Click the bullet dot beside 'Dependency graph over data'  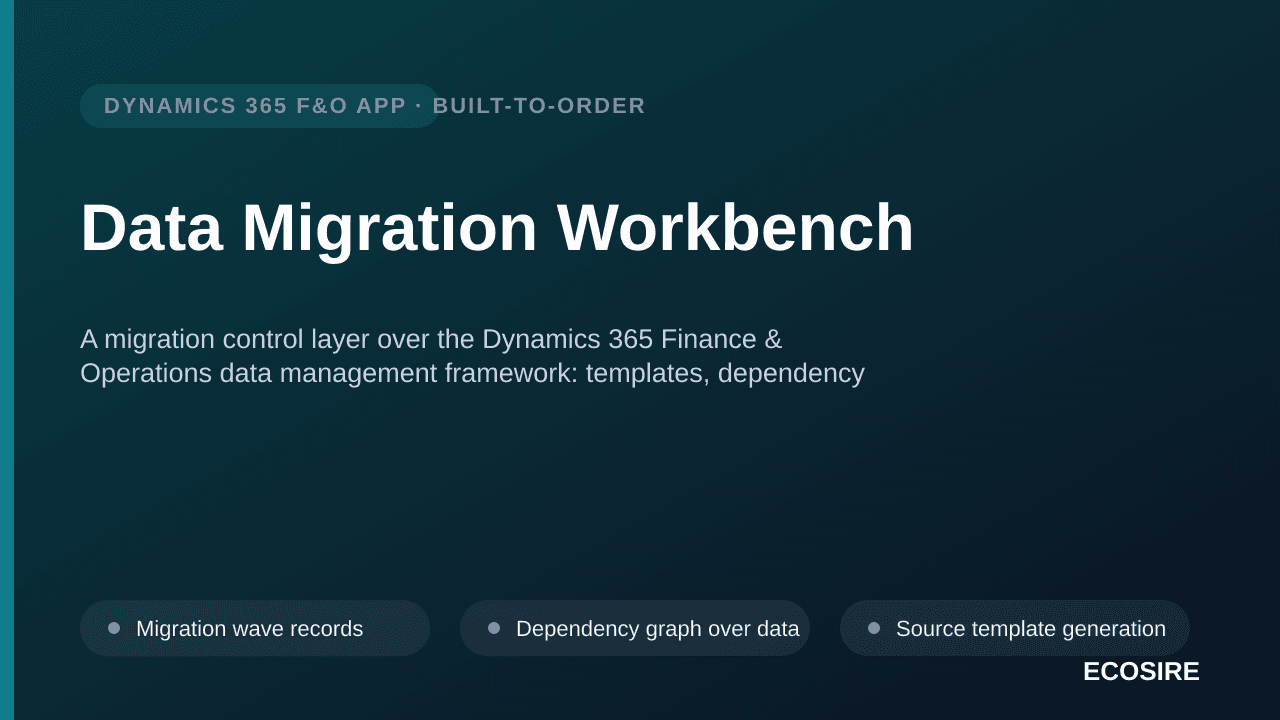(494, 628)
